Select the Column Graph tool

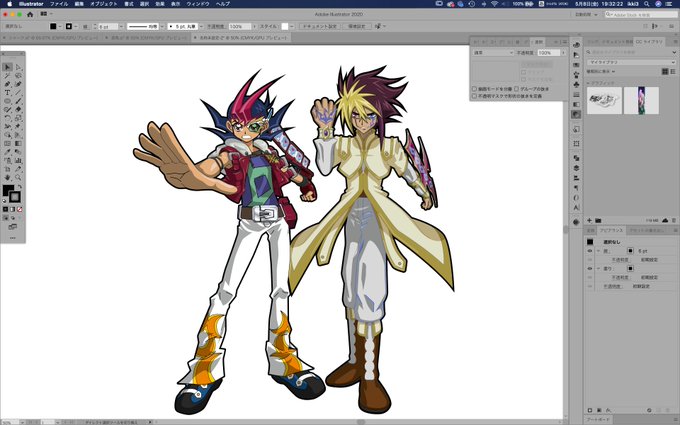click(18, 160)
